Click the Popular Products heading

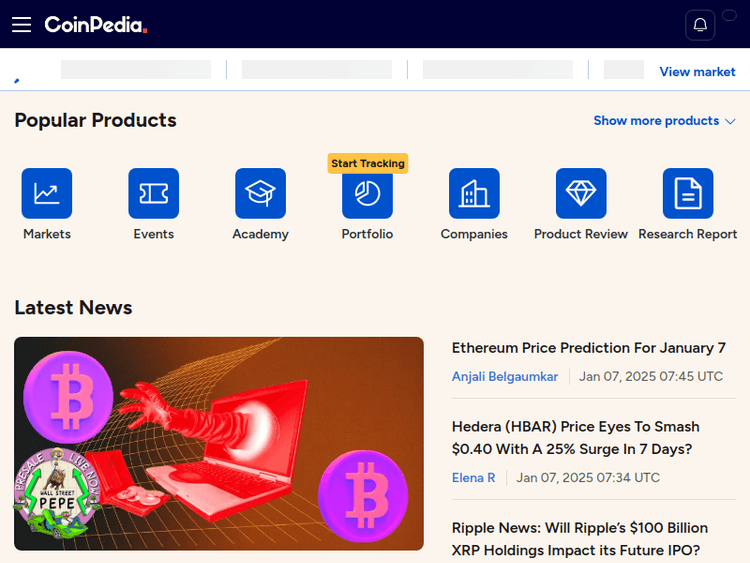pyautogui.click(x=96, y=120)
